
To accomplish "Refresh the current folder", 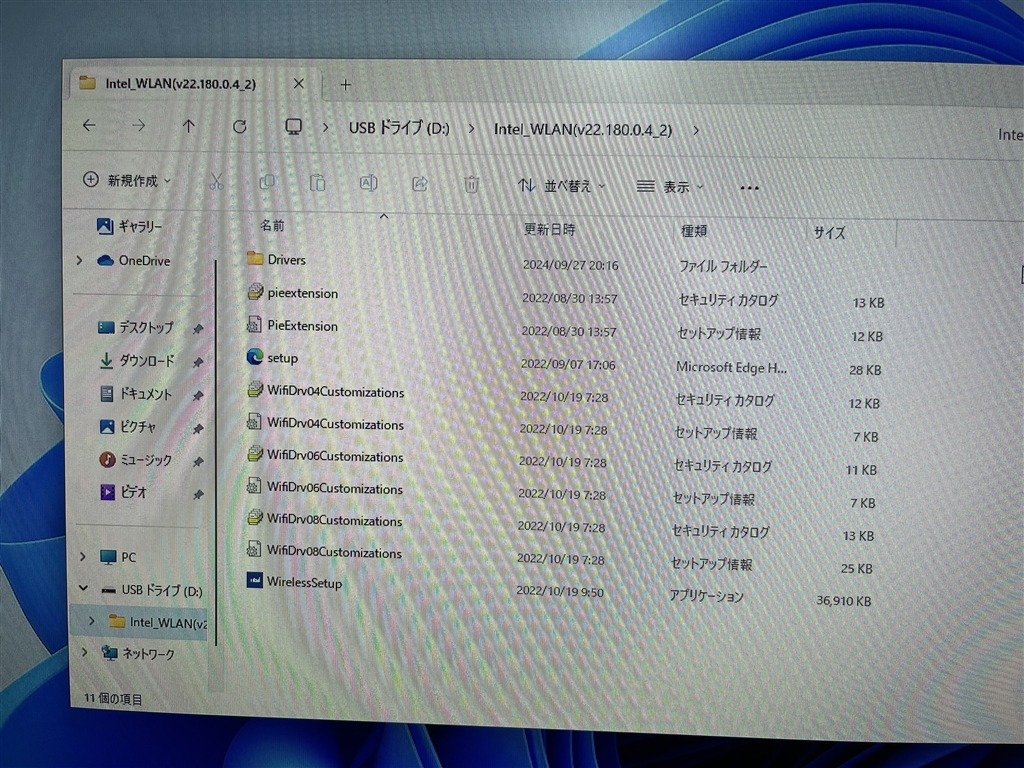I will (x=240, y=127).
